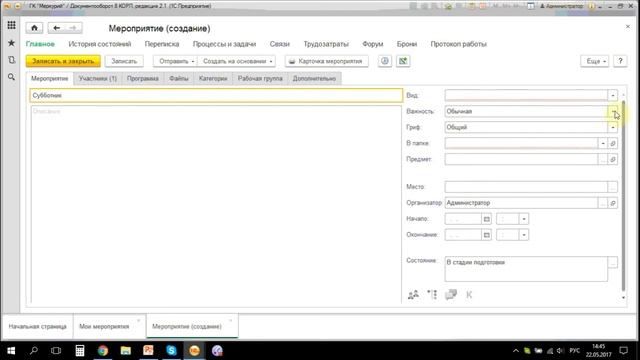Image resolution: width=640 pixels, height=360 pixels.
Task: Open the Протокол работы section
Action: click(458, 44)
